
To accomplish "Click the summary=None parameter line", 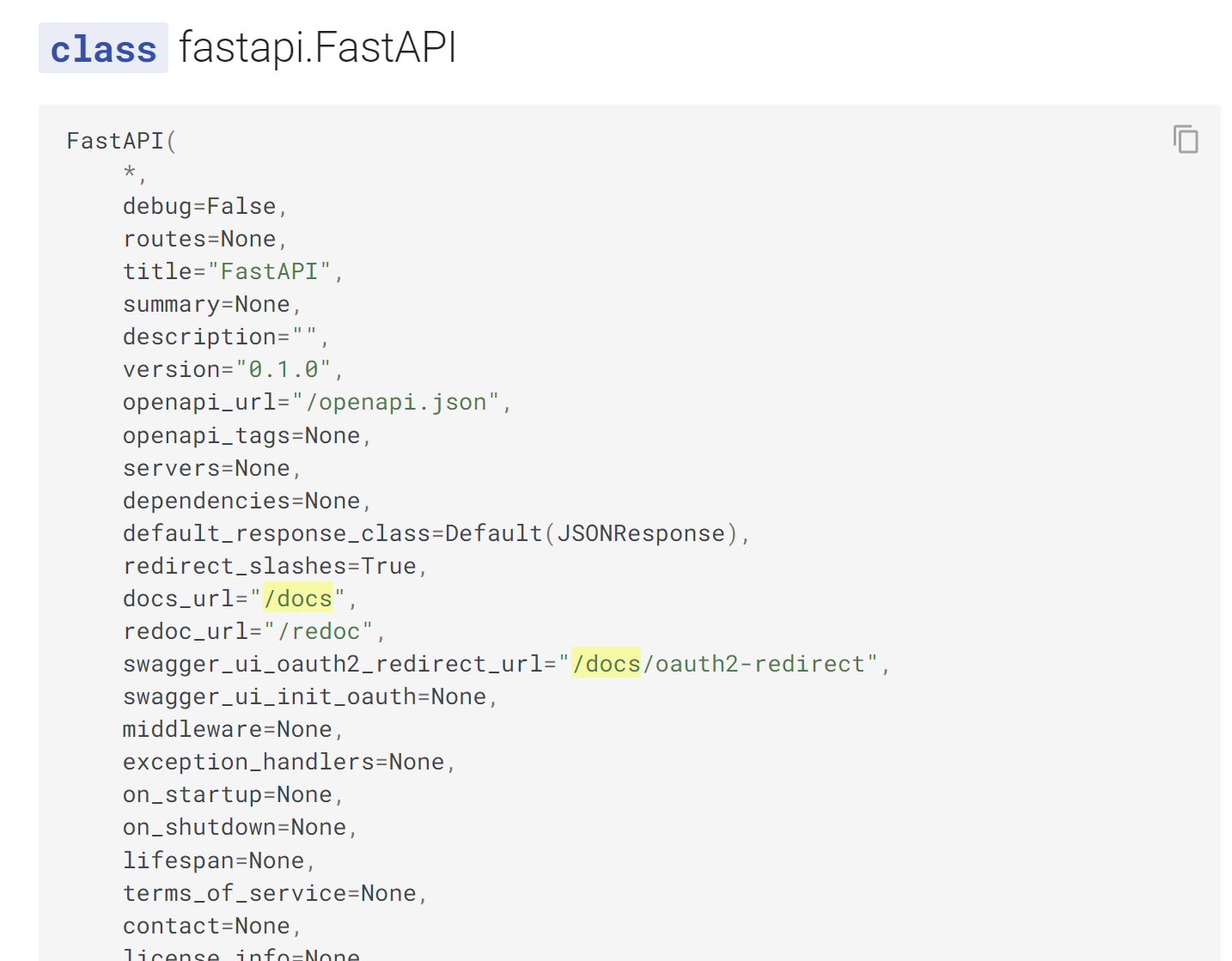I will tap(207, 305).
